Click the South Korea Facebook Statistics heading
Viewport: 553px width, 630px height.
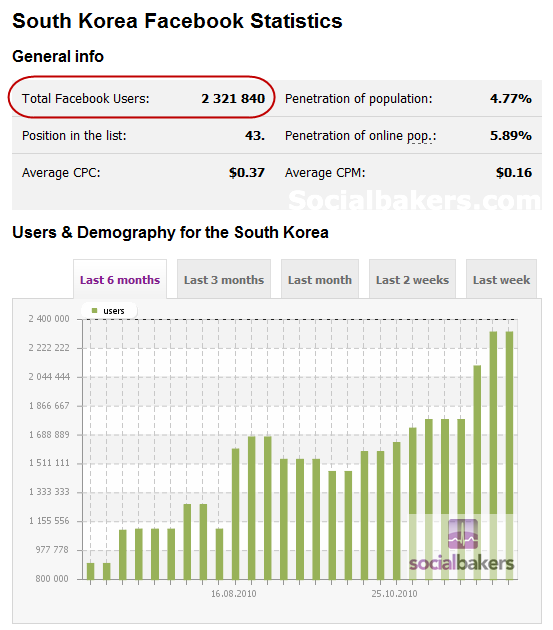(177, 21)
